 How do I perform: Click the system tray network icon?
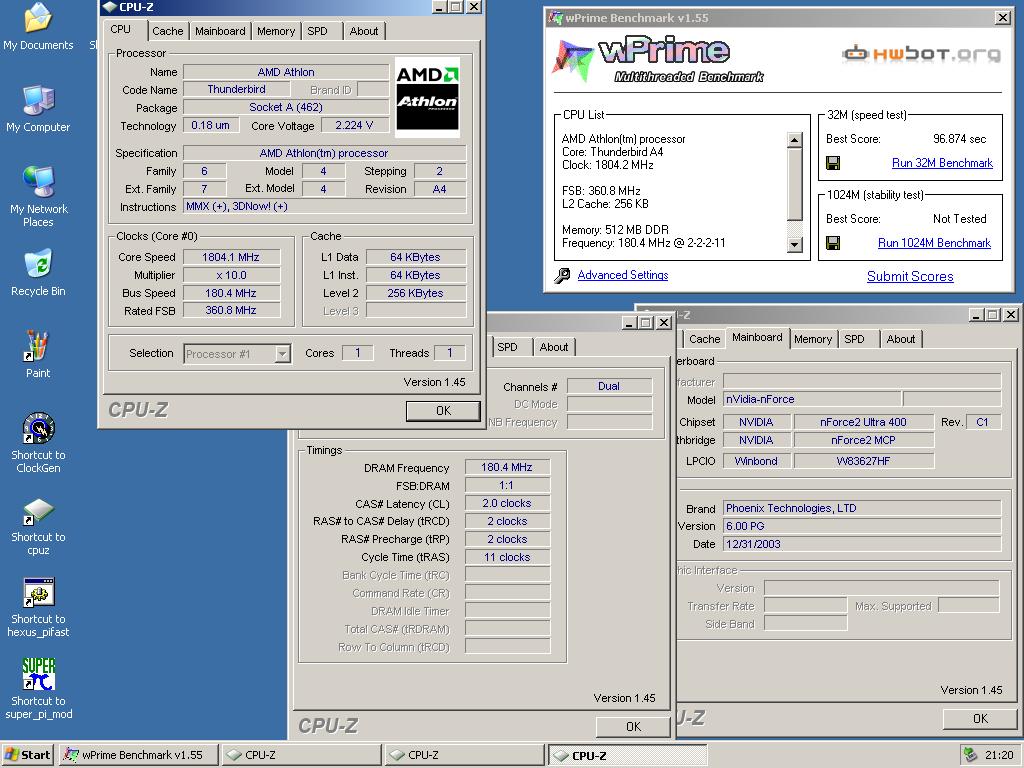click(970, 755)
